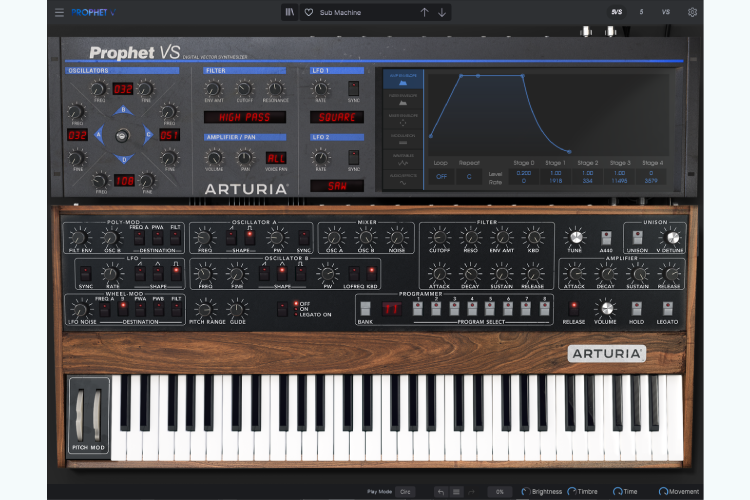The height and width of the screenshot is (500, 750).
Task: Select program button 8 in Programmer
Action: (x=544, y=309)
